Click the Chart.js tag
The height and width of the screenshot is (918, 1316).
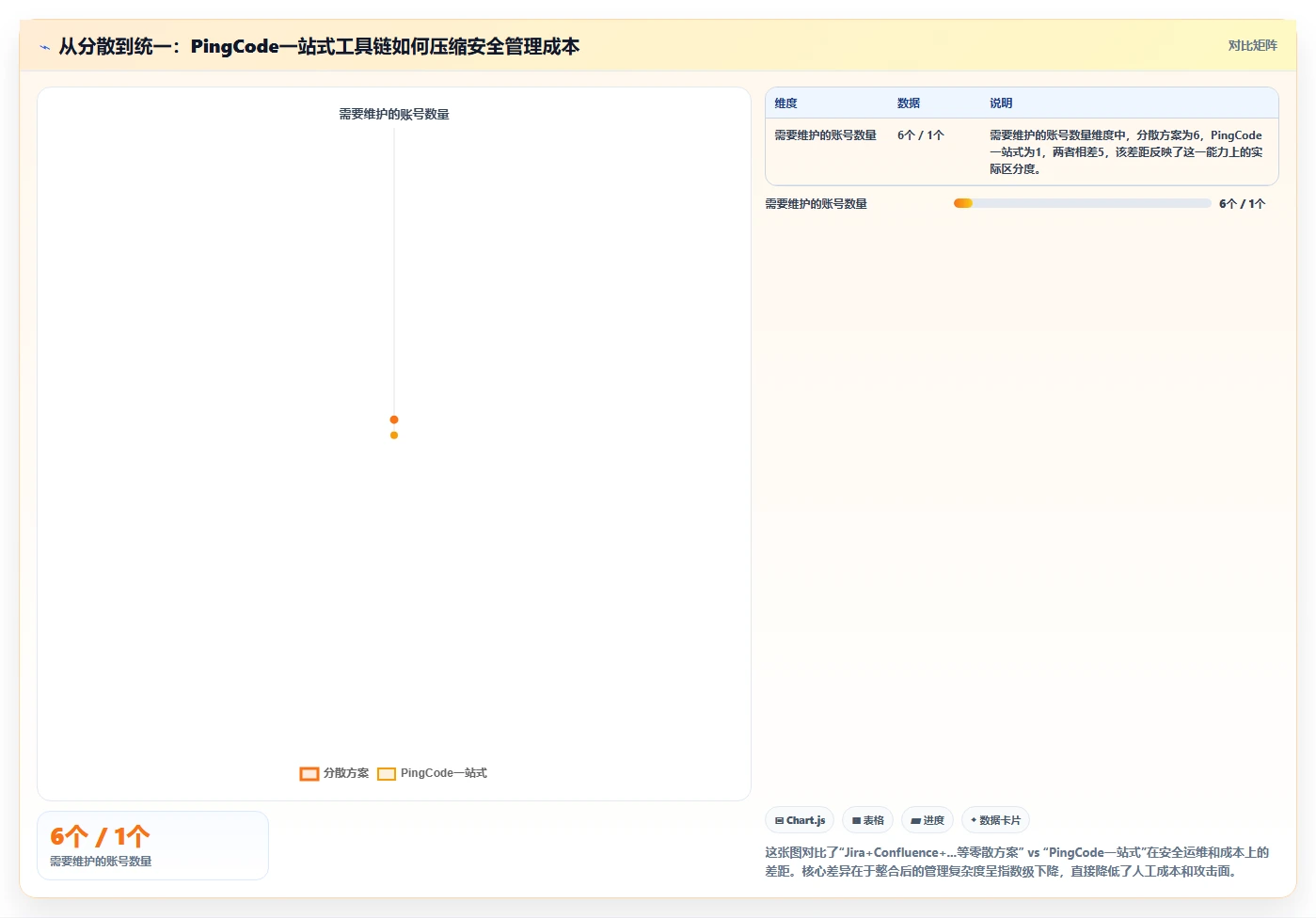tap(800, 820)
